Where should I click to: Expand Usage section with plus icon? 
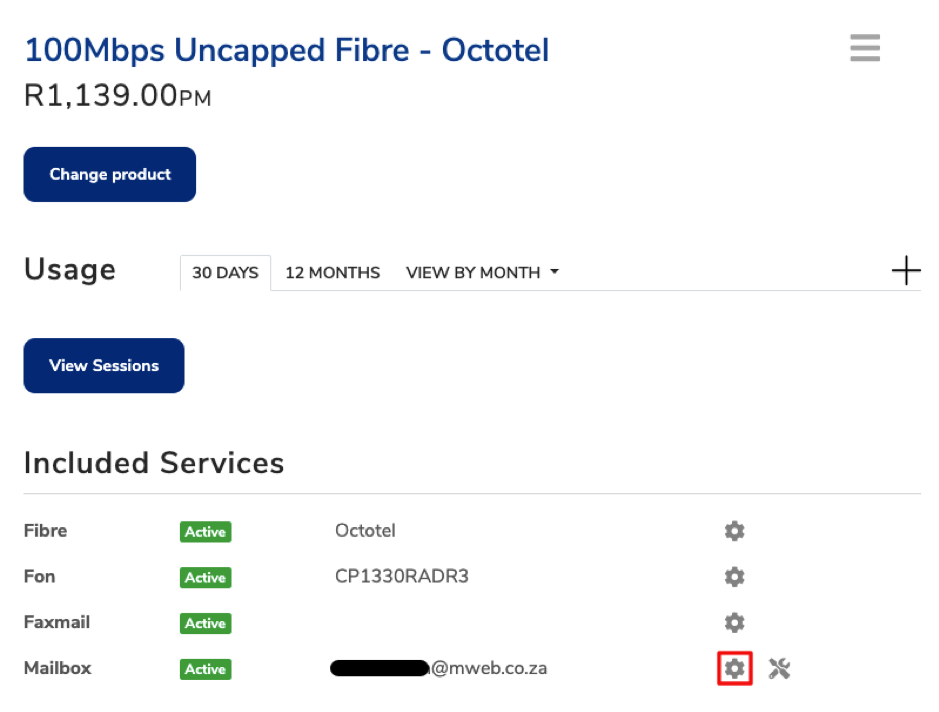click(x=905, y=271)
